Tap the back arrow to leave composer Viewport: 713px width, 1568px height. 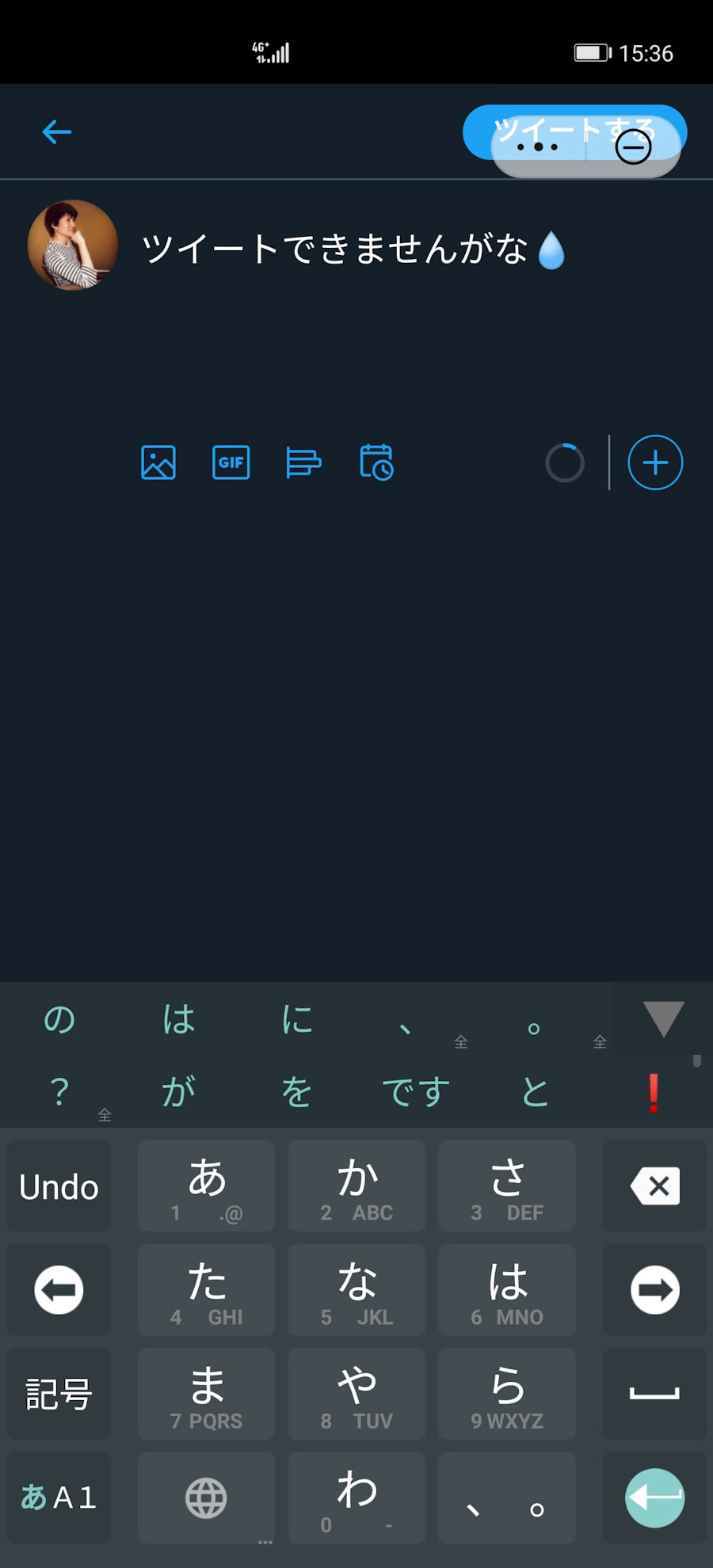[57, 131]
